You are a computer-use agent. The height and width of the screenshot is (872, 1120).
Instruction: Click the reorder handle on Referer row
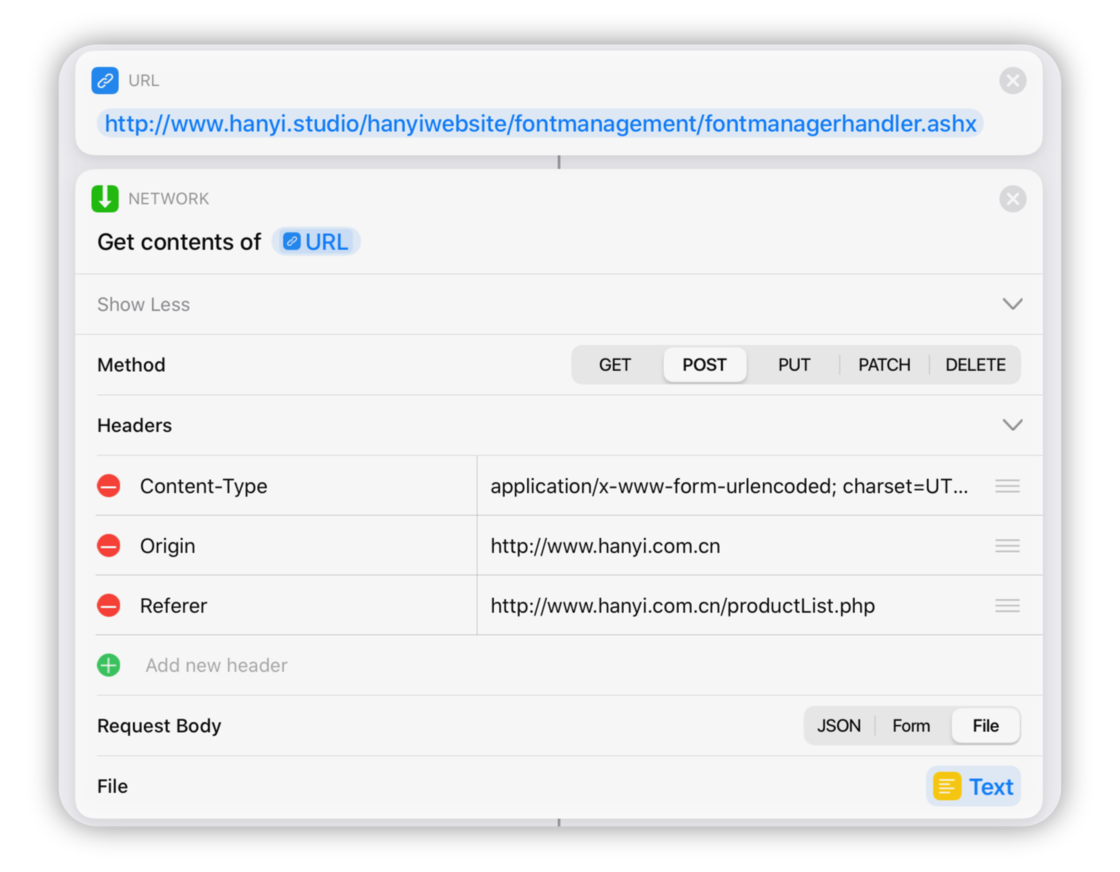tap(1007, 606)
